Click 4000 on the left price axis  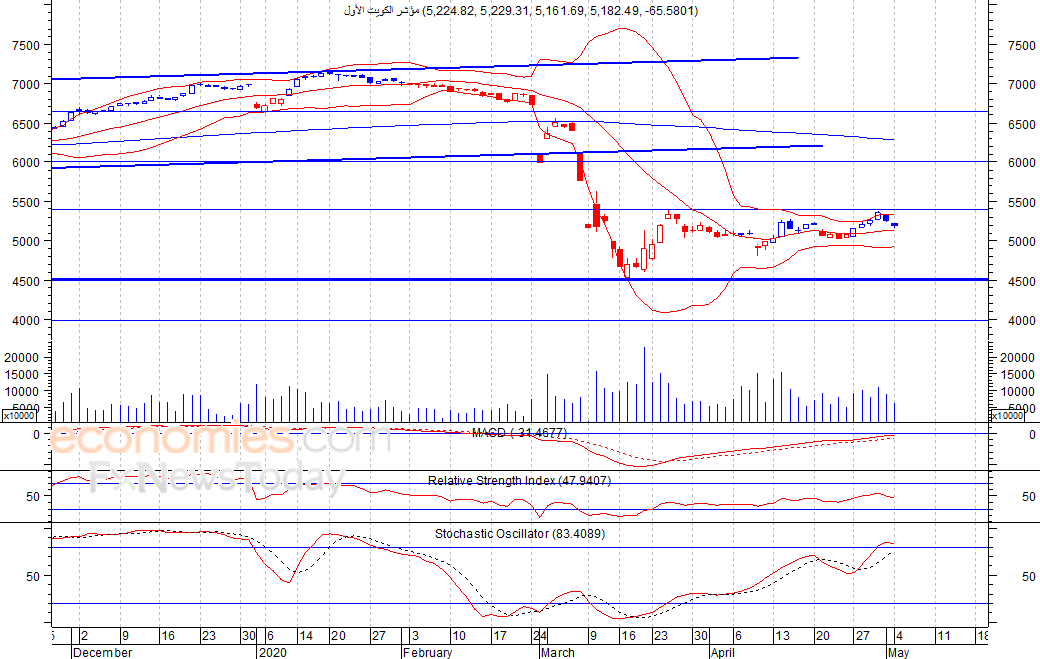tap(27, 320)
